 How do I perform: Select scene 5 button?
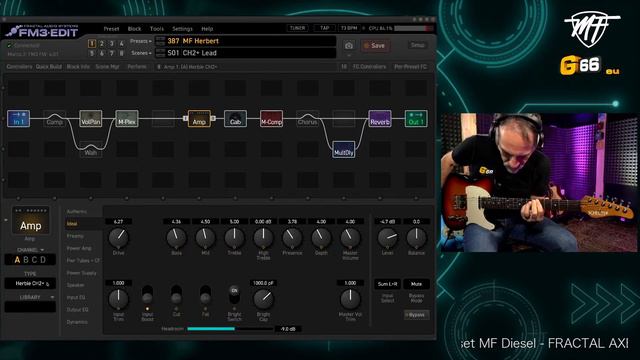tap(92, 53)
